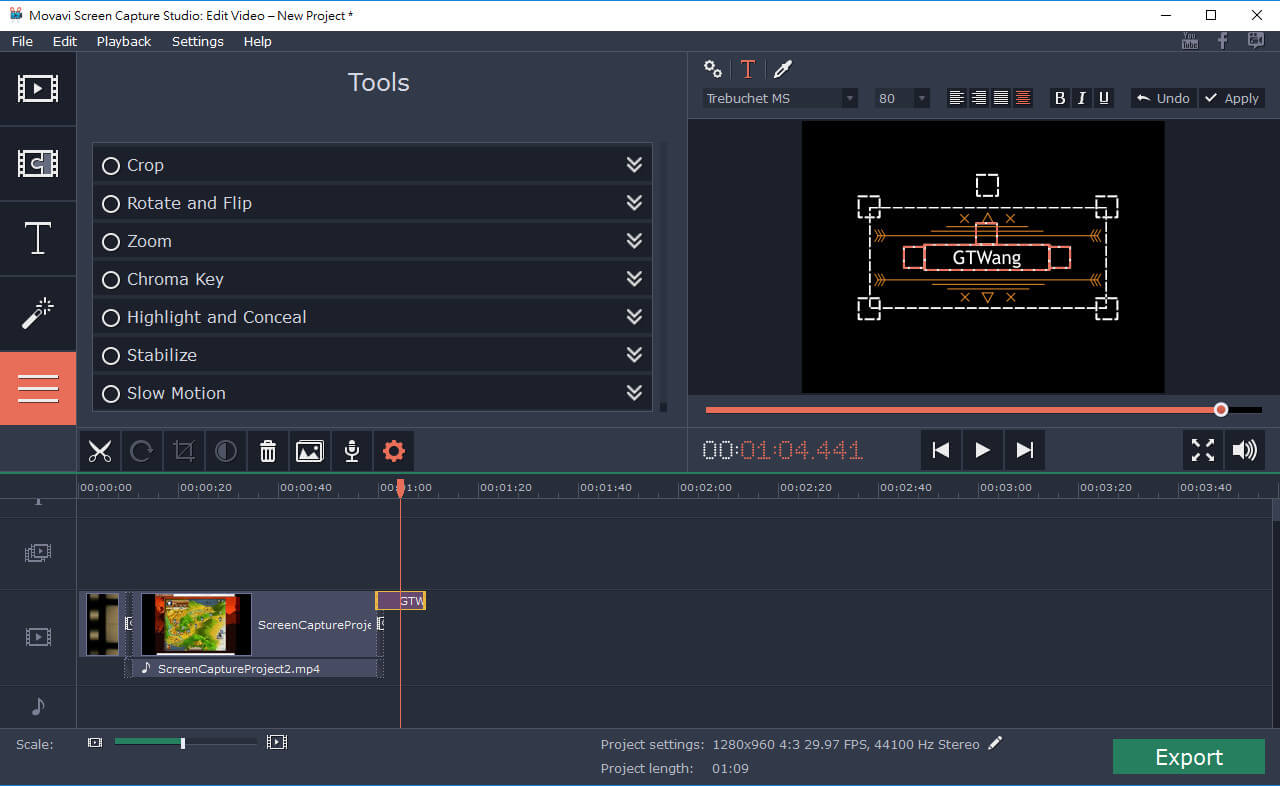
Task: Click the Apply button
Action: pos(1232,98)
